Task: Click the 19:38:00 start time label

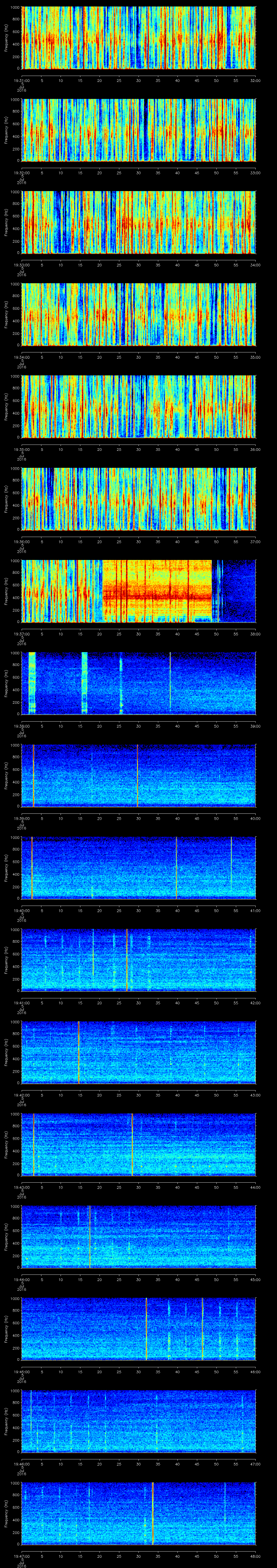Action: pos(22,726)
